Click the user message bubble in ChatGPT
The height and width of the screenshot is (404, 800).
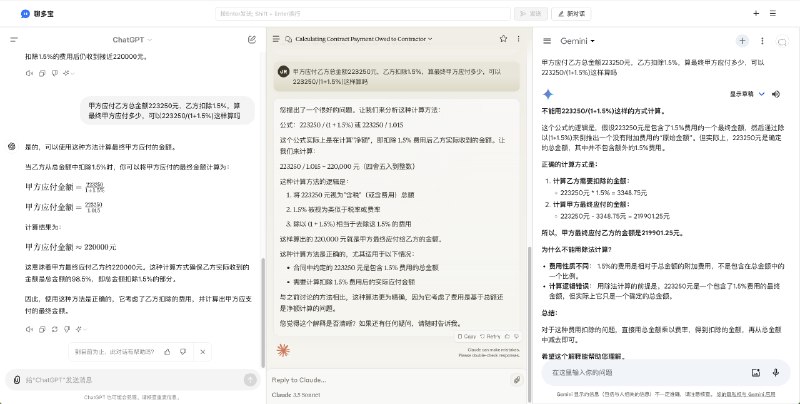pos(167,111)
